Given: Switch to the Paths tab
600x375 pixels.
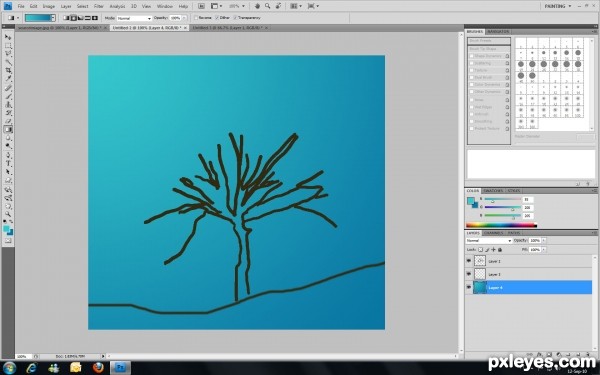Looking at the screenshot, I should (514, 233).
